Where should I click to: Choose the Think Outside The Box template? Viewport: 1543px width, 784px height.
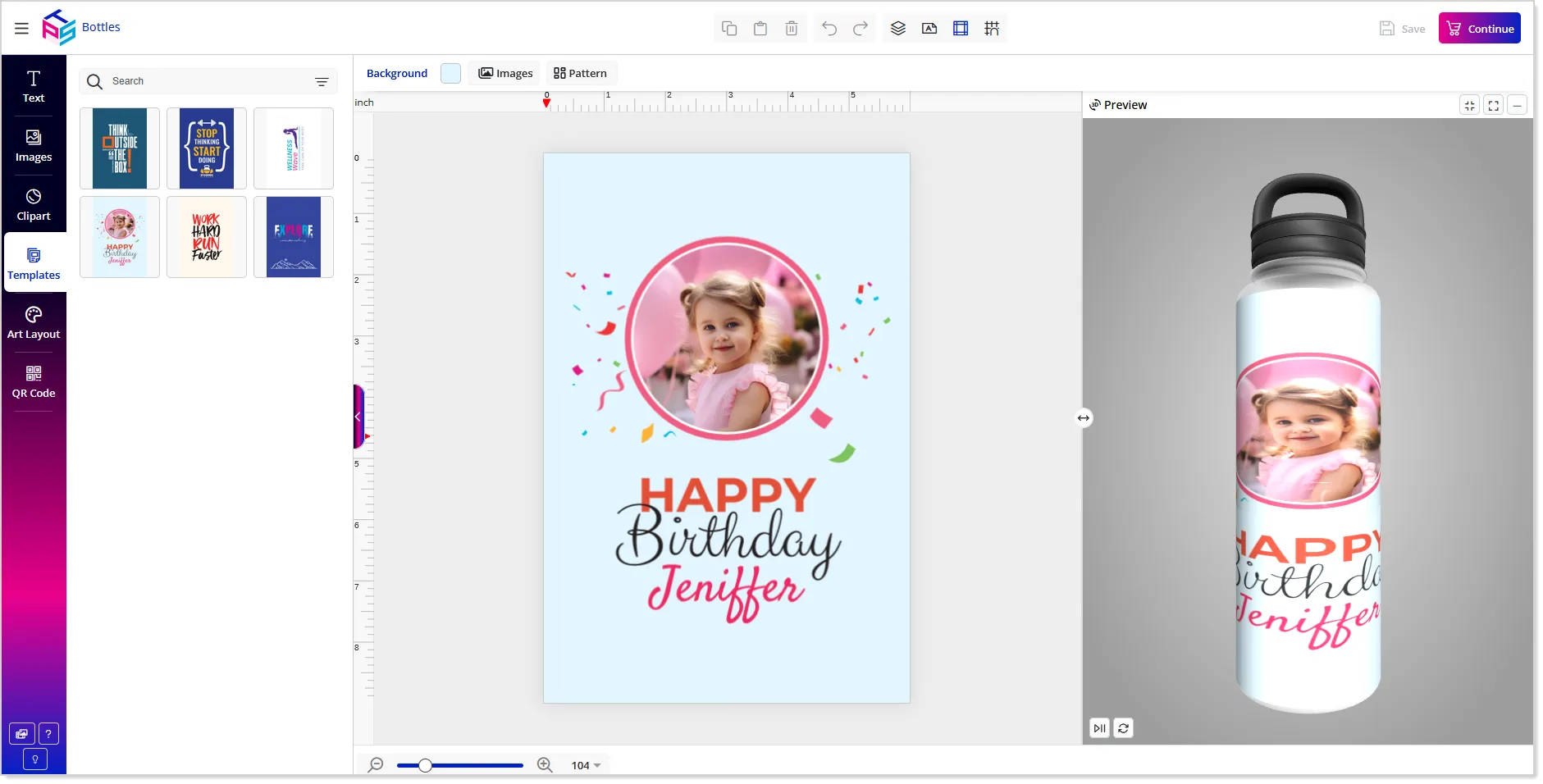pyautogui.click(x=120, y=148)
